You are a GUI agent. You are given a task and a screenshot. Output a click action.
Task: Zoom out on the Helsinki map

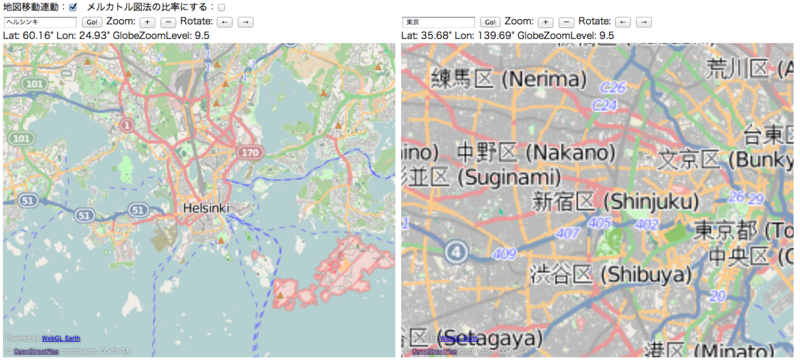pyautogui.click(x=168, y=22)
